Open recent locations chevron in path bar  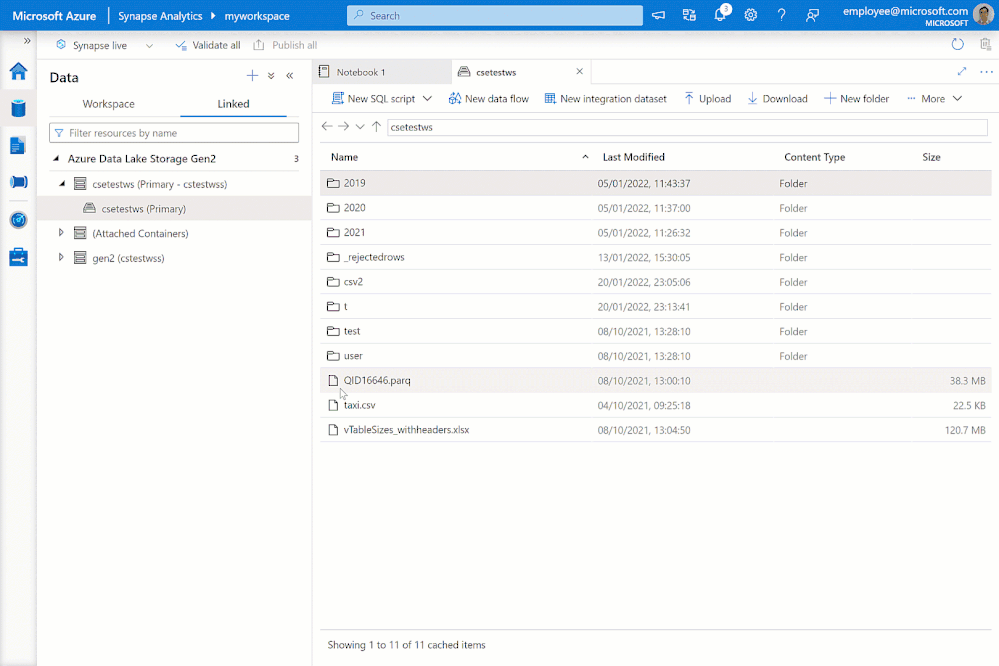pyautogui.click(x=360, y=127)
